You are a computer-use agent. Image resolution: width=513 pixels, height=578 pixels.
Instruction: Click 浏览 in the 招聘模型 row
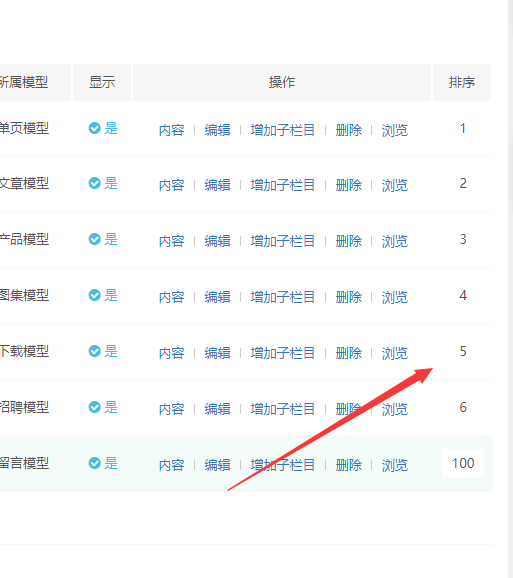tap(395, 409)
